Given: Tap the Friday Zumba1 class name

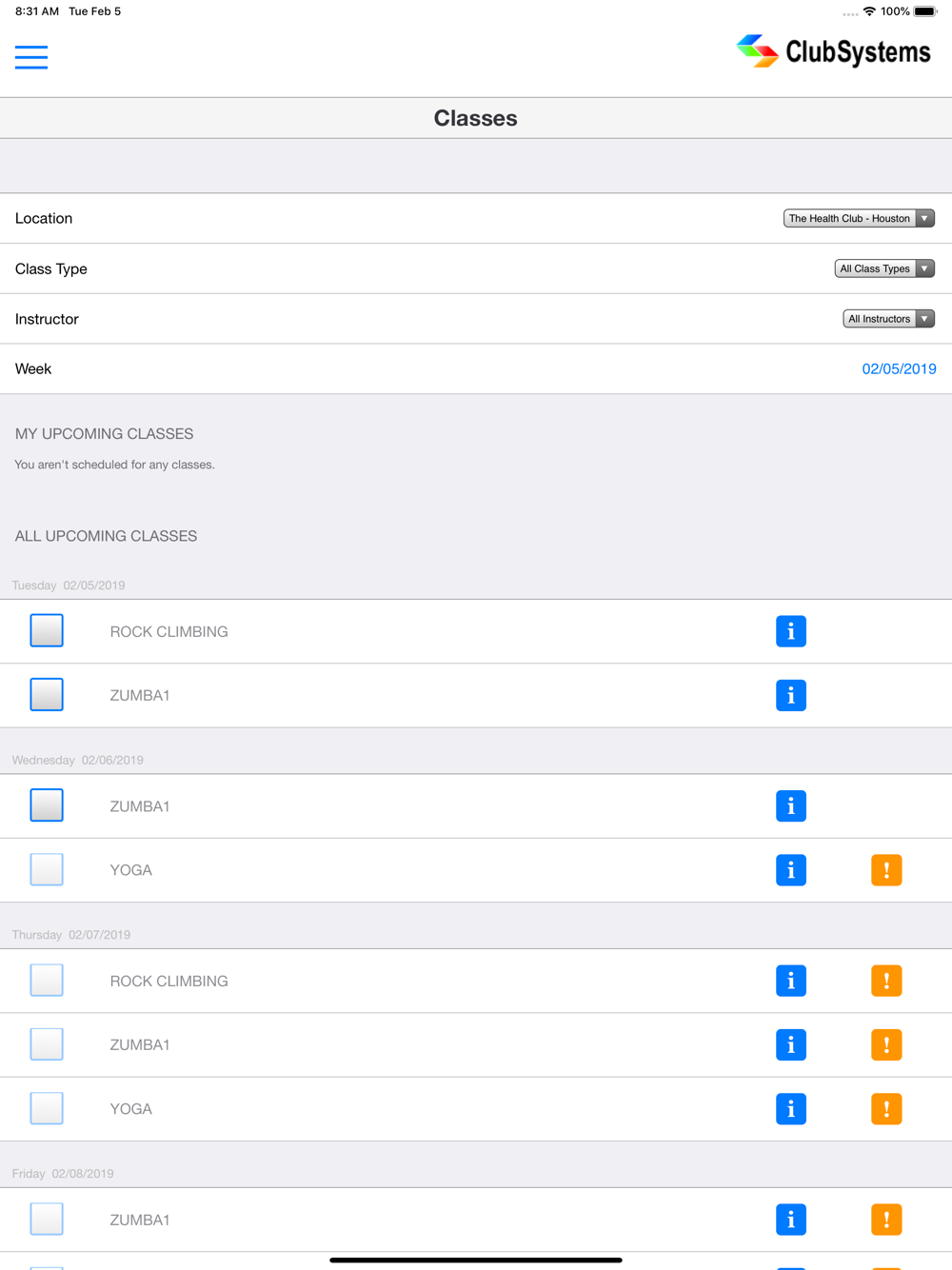Looking at the screenshot, I should tap(140, 1220).
